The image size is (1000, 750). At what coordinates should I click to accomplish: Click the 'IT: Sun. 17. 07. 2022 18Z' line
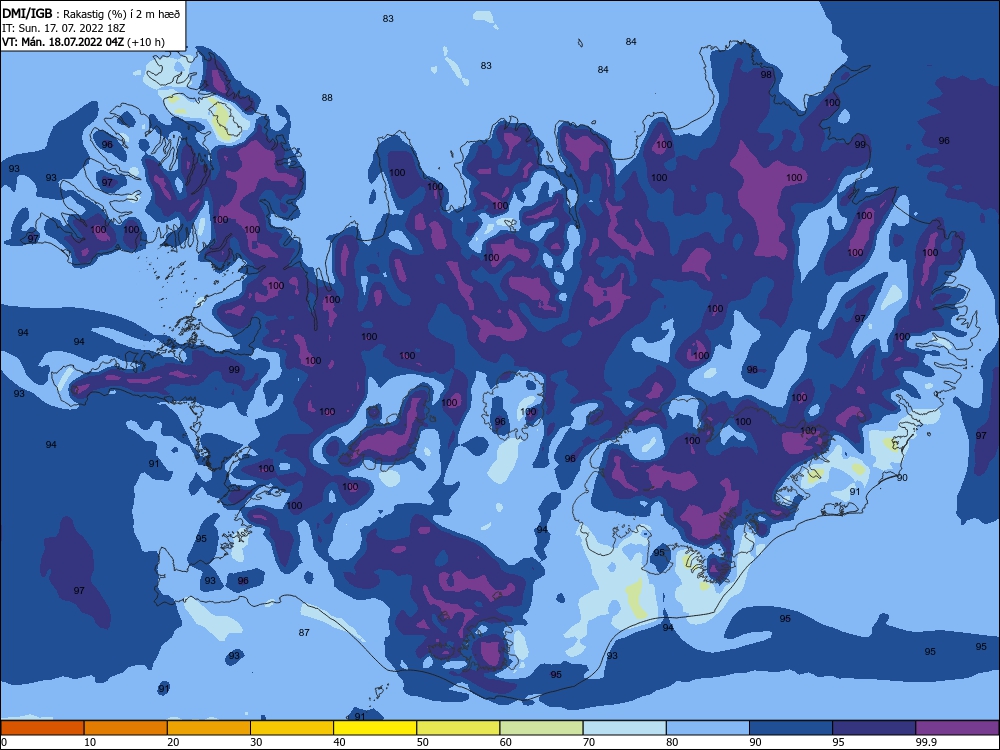(63, 28)
